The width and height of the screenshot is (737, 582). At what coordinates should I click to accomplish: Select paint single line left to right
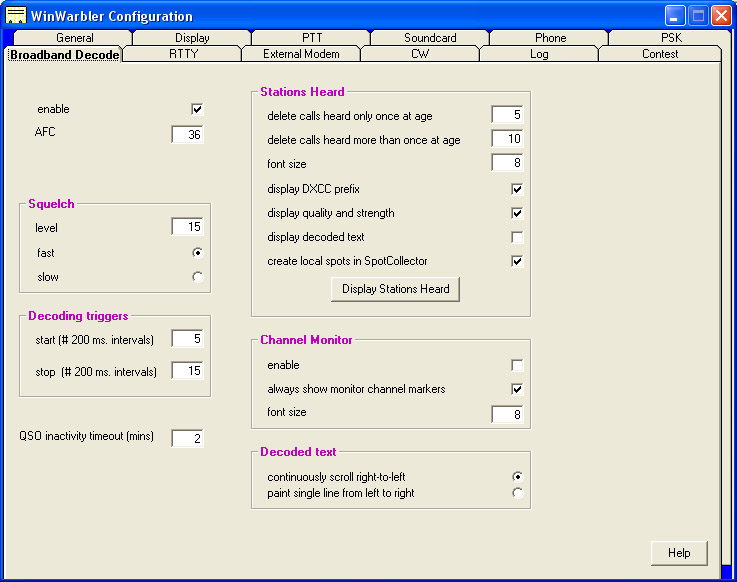tap(517, 493)
